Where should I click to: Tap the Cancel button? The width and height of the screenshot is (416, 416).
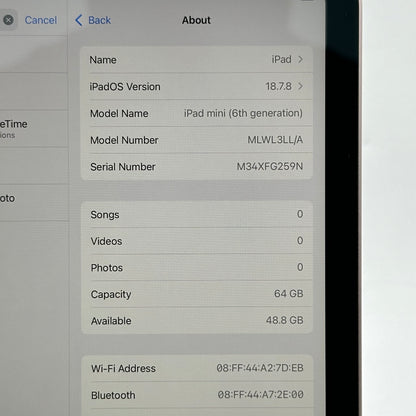41,20
